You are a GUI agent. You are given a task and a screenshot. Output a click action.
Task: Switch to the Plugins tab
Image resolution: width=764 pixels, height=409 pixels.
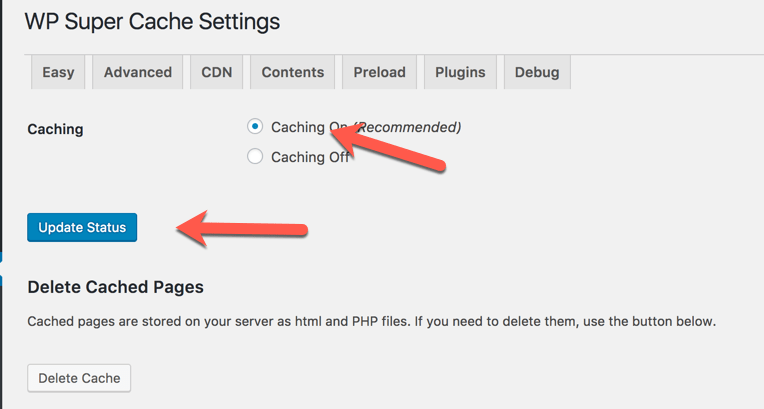[x=460, y=72]
